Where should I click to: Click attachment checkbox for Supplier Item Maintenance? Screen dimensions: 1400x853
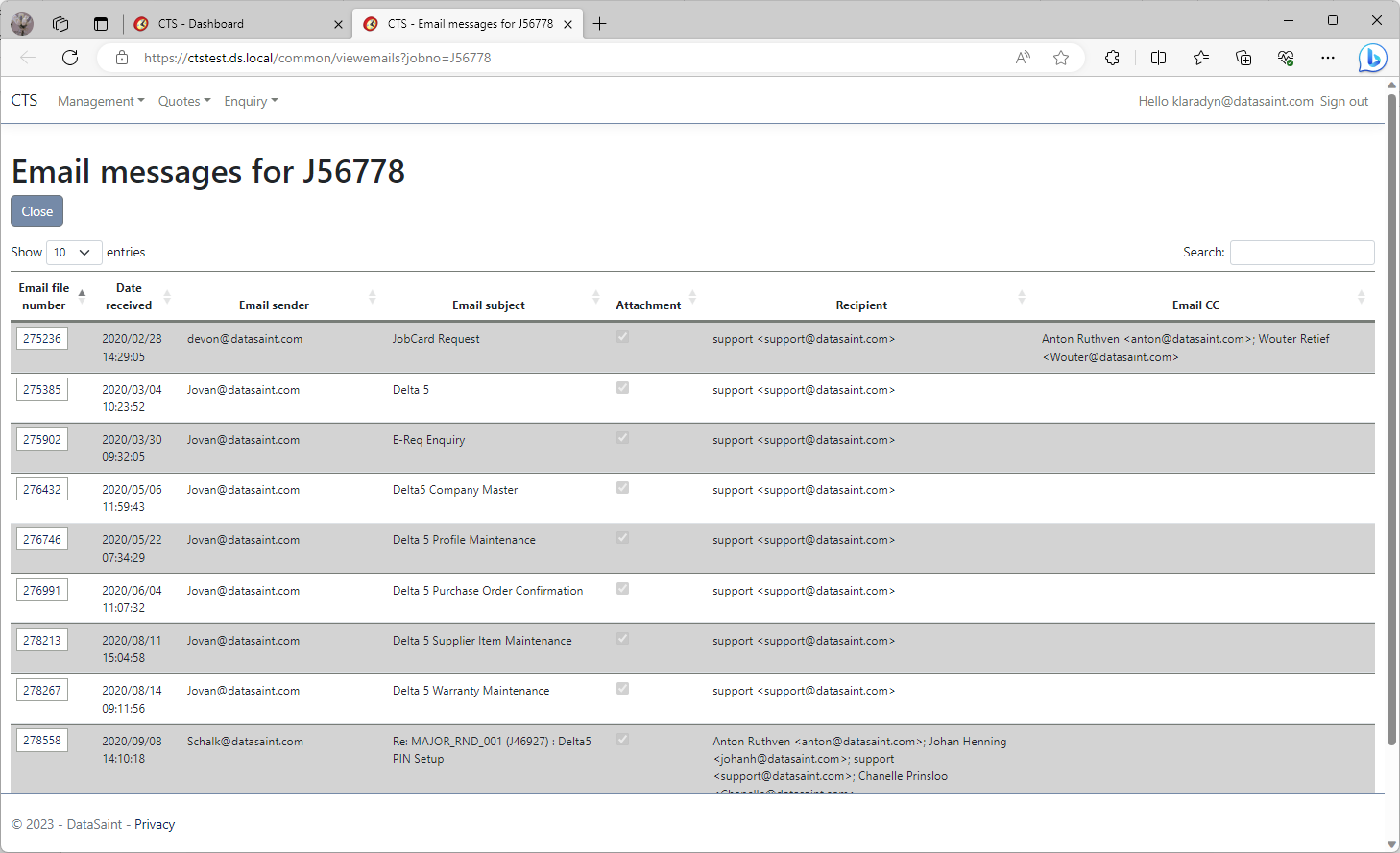(622, 639)
